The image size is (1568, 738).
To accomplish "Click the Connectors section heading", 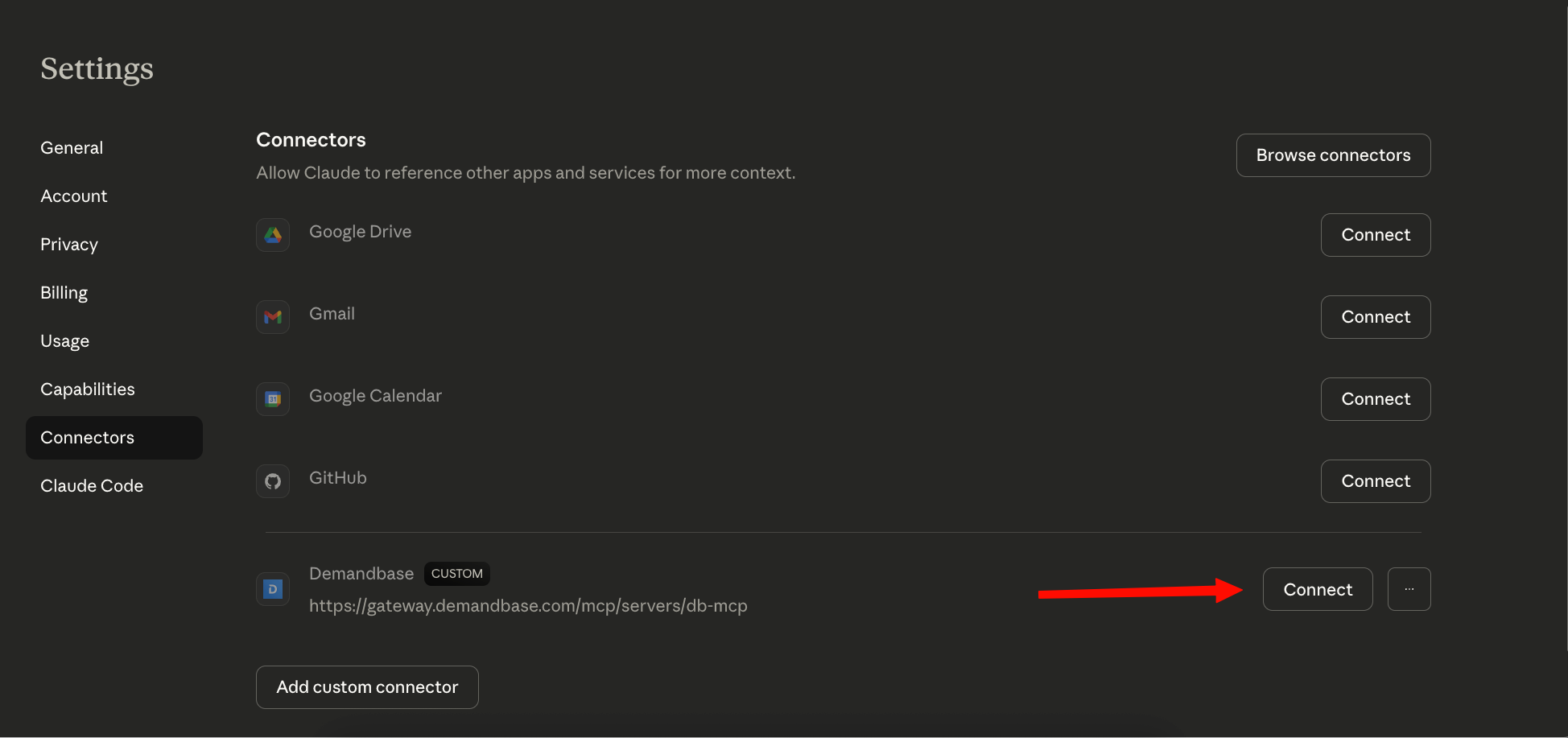I will pos(311,140).
